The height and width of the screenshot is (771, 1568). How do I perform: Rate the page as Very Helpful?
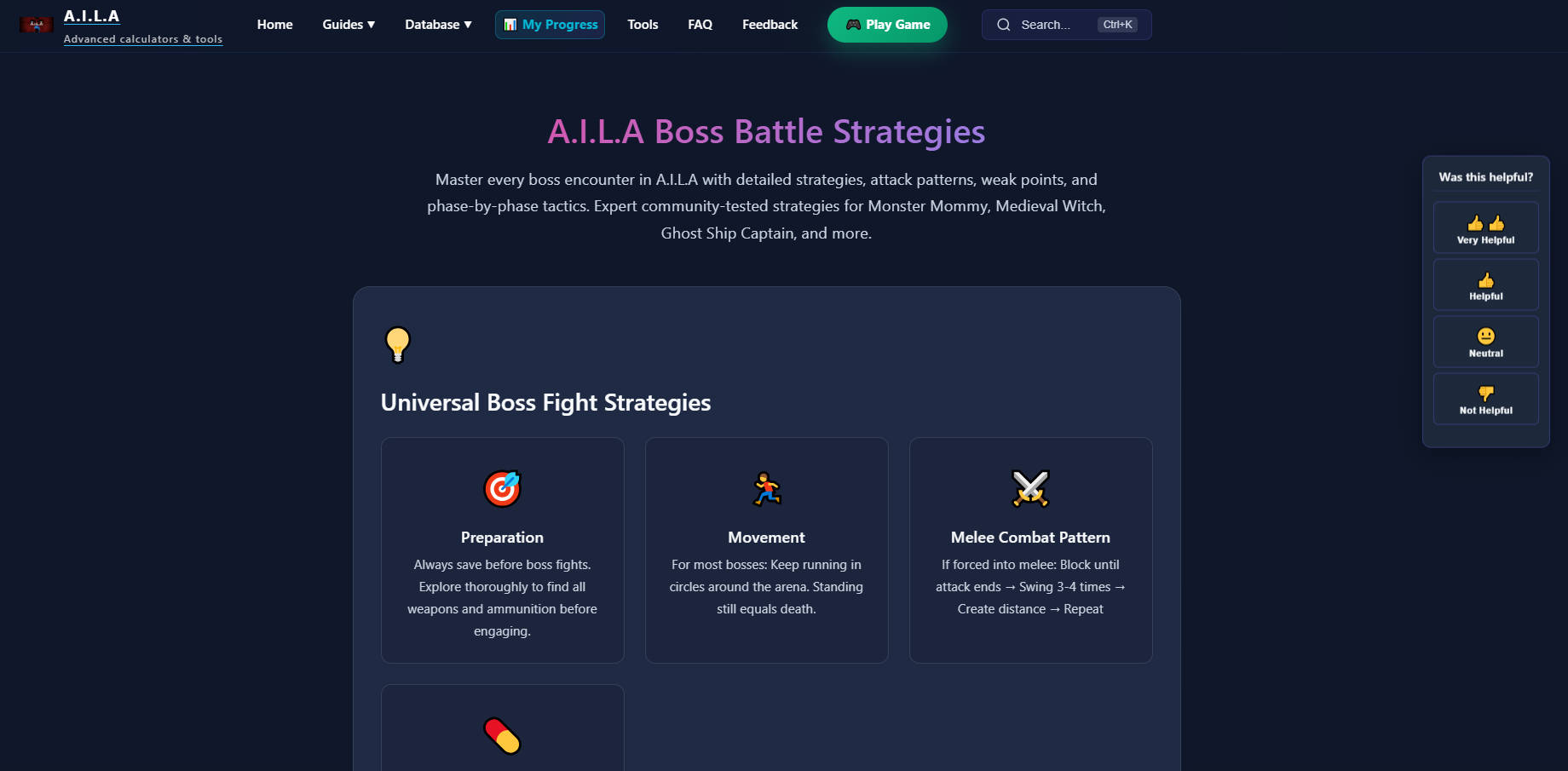click(x=1485, y=227)
